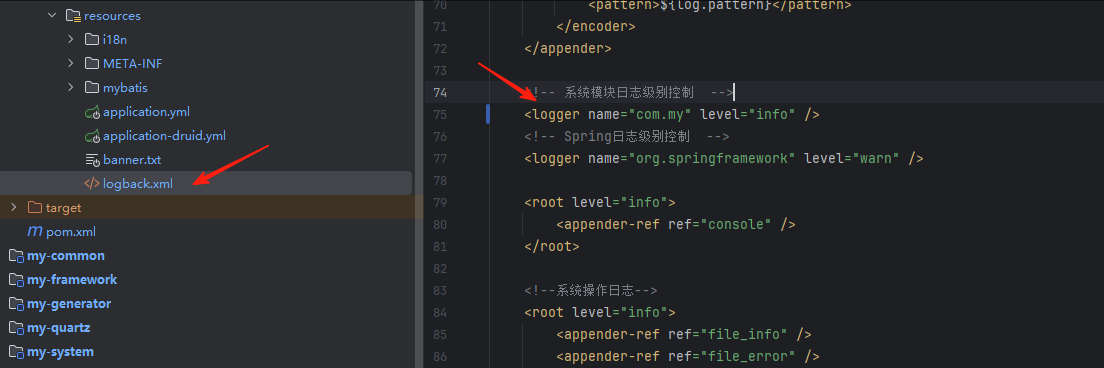Click ref="file_info" appender reference
This screenshot has width=1104, height=368.
(727, 334)
